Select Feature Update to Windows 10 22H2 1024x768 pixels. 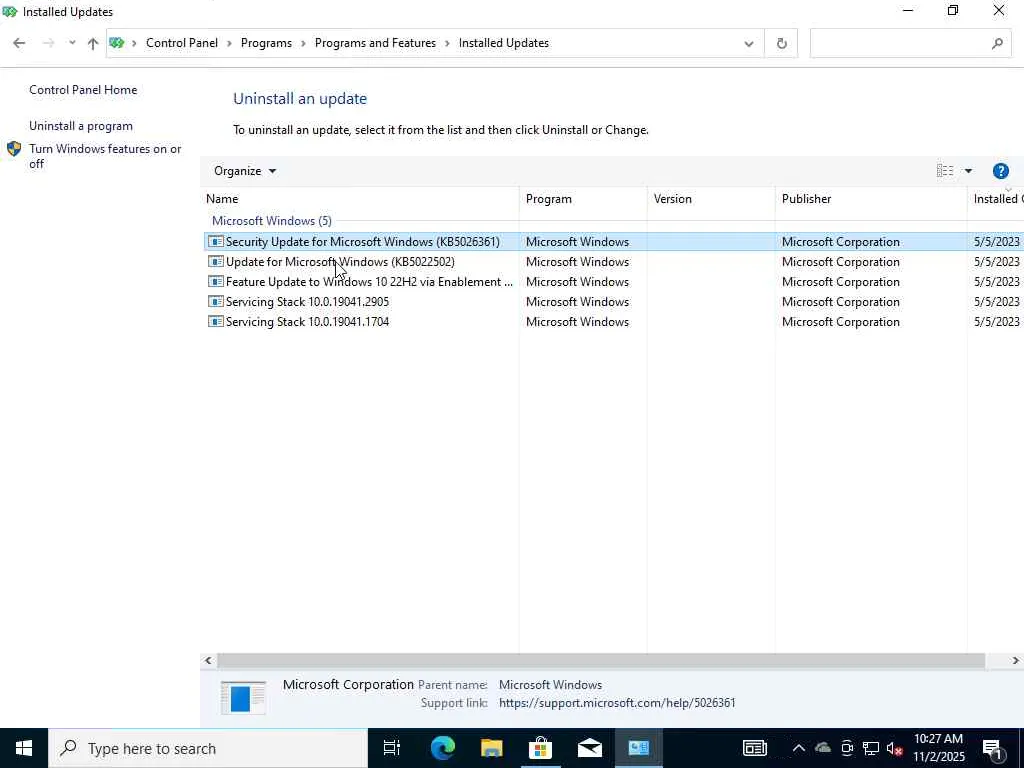(614, 282)
